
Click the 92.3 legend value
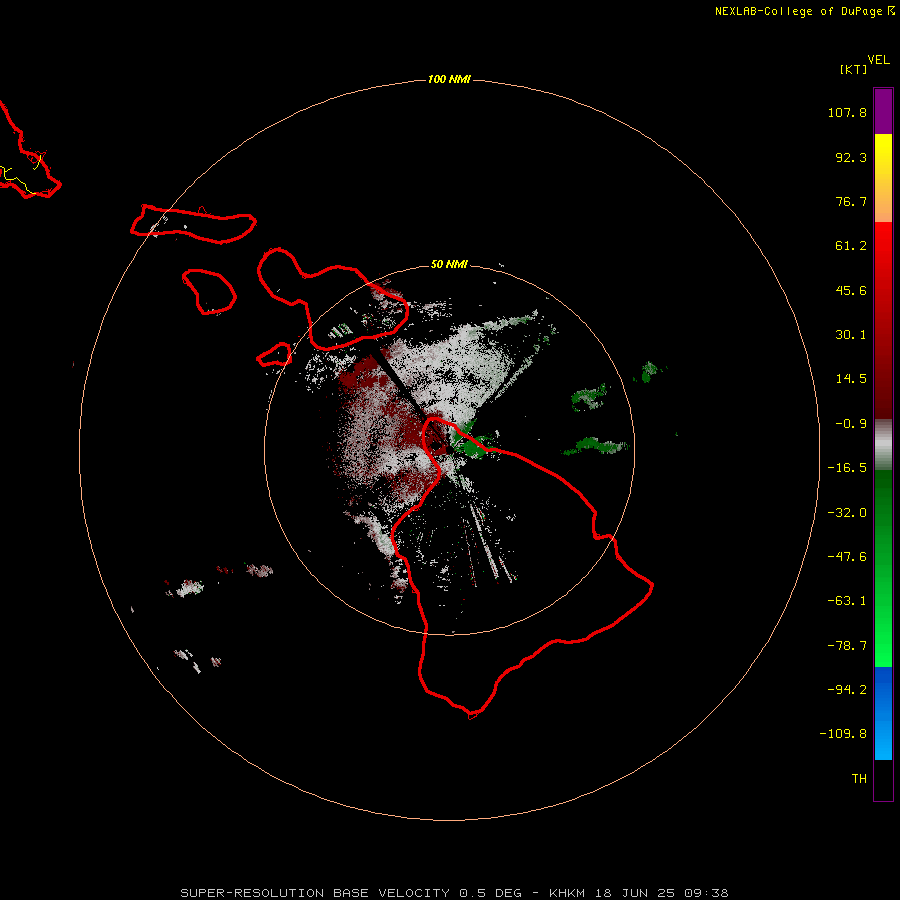851,157
